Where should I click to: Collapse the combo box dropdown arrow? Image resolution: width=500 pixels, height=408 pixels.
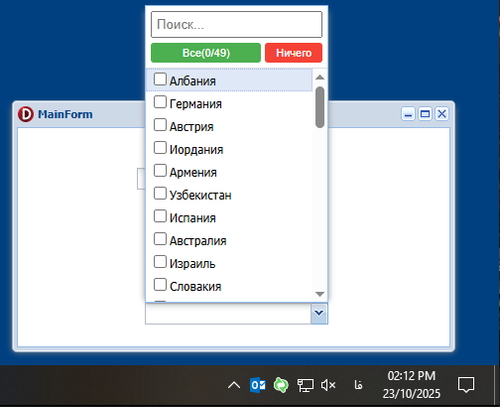[319, 313]
